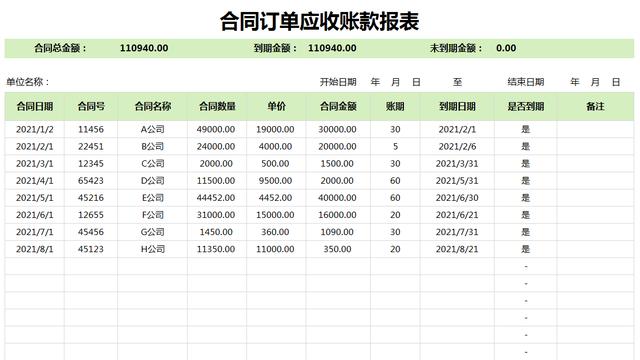Click the empty 备注 cell for E公司
Image resolution: width=640 pixels, height=360 pixels.
click(595, 198)
